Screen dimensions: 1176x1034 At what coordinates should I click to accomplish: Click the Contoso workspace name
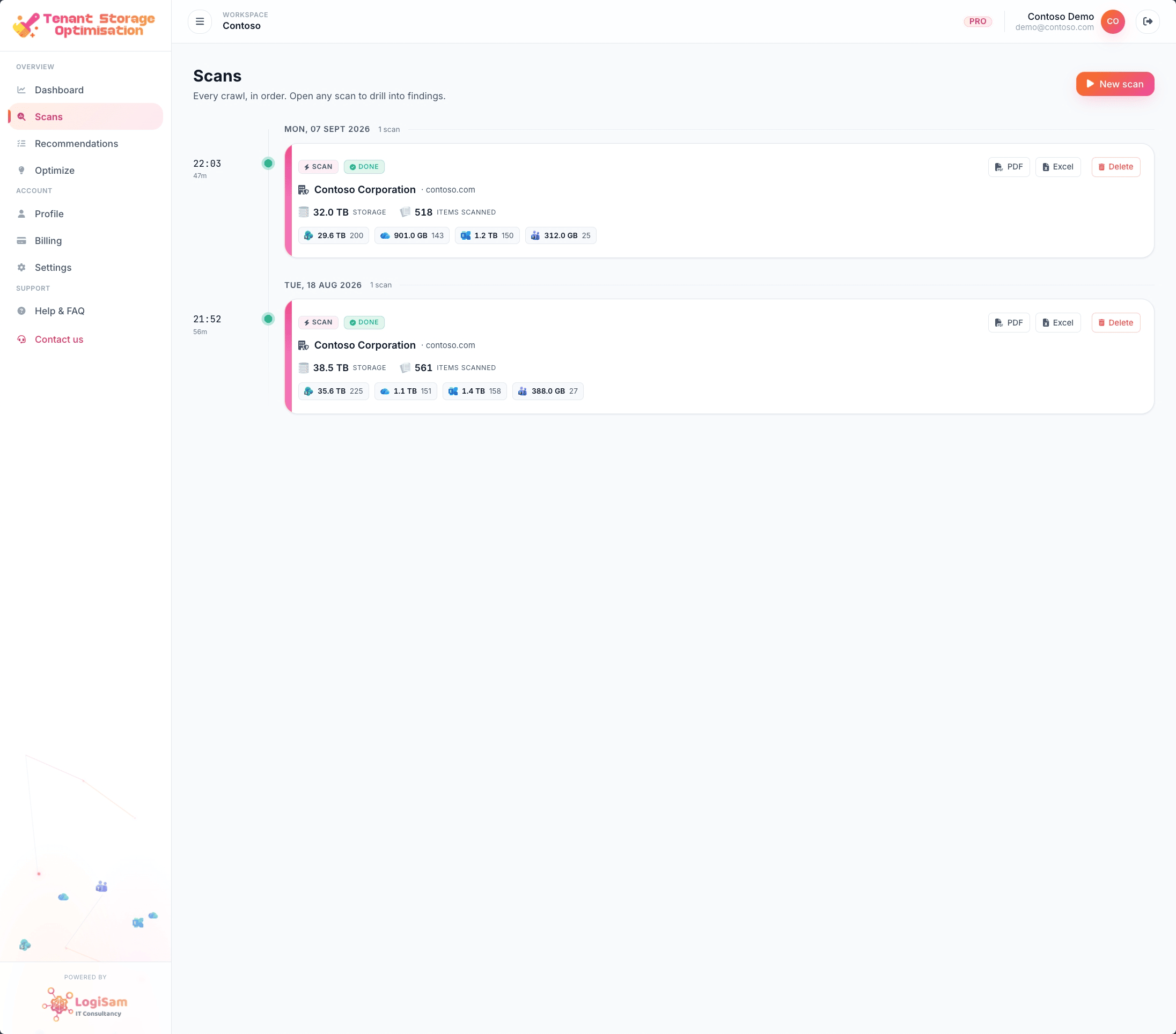pos(241,26)
